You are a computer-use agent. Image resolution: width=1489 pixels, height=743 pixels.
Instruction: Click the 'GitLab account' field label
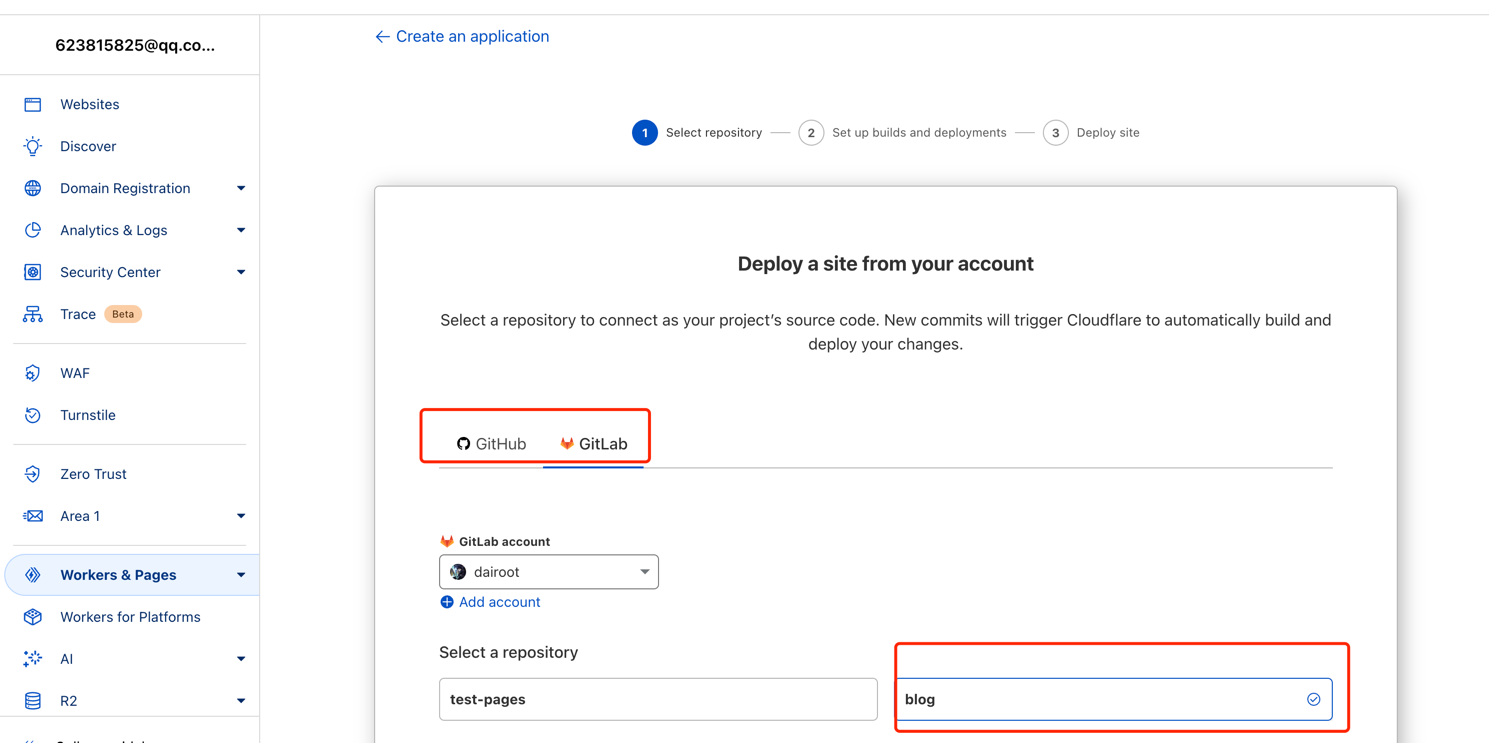tap(504, 542)
